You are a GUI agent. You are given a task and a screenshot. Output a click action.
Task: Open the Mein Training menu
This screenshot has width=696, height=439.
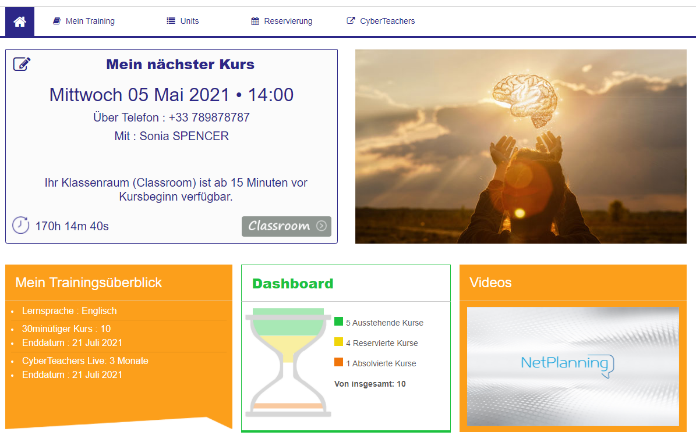pos(84,21)
